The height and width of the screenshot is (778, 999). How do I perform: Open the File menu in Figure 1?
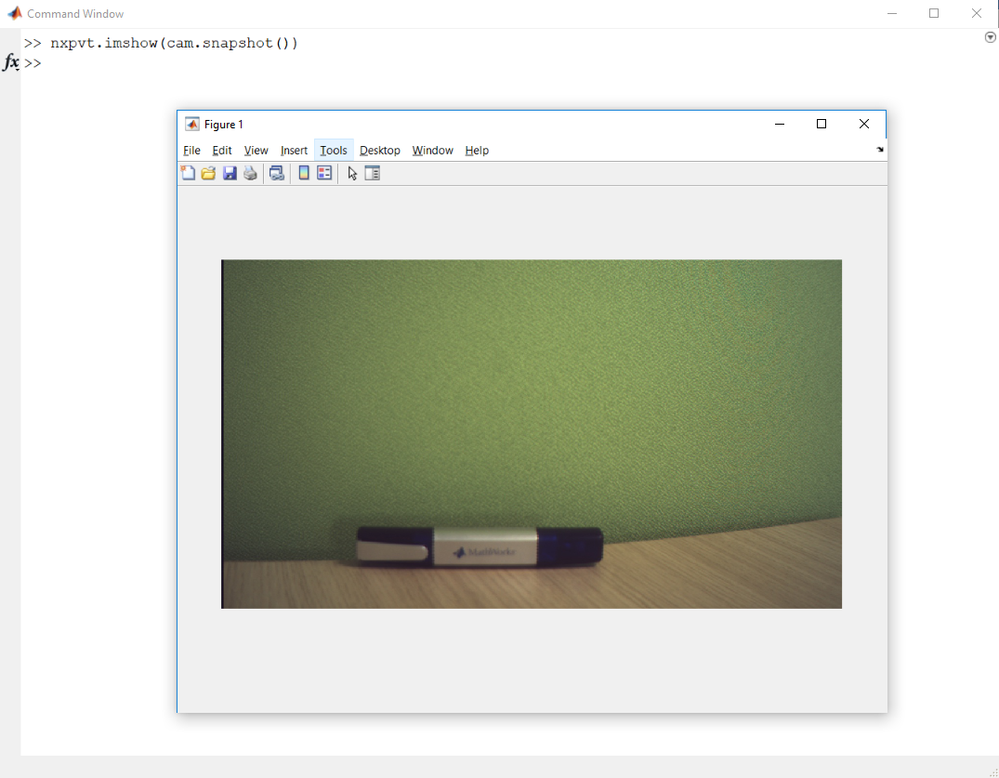(192, 150)
